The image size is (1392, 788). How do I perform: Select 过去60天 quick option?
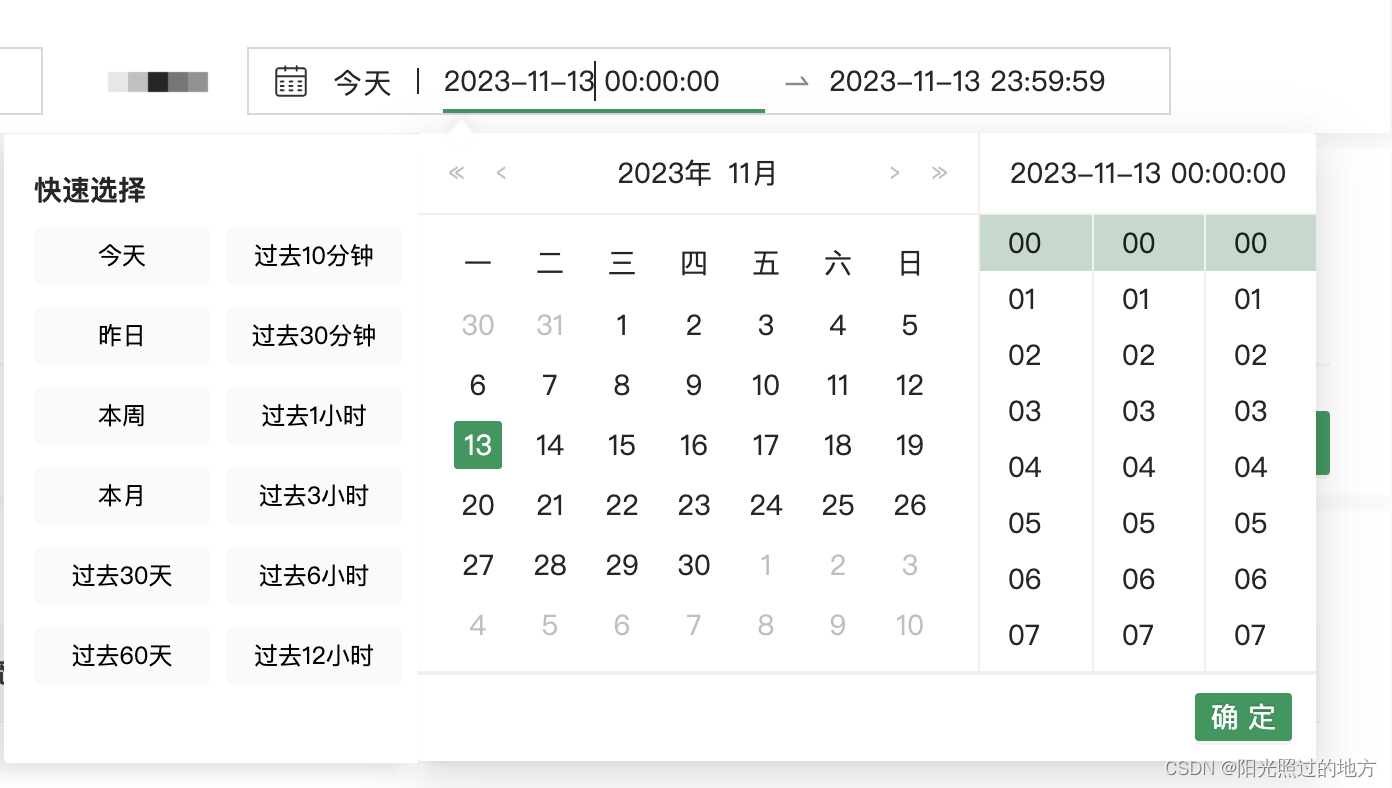(121, 656)
